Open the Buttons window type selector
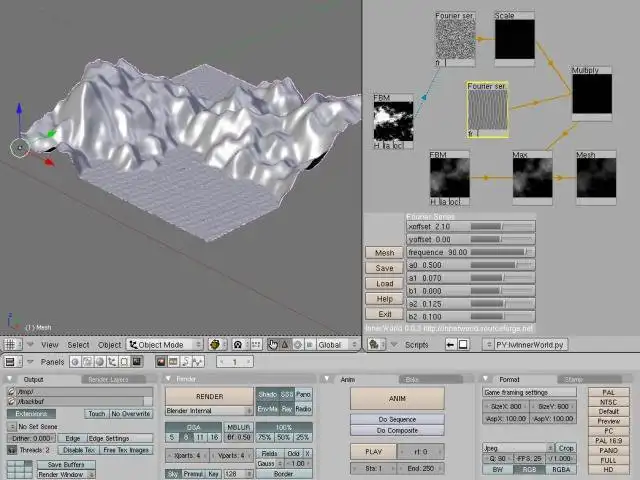 tap(12, 362)
